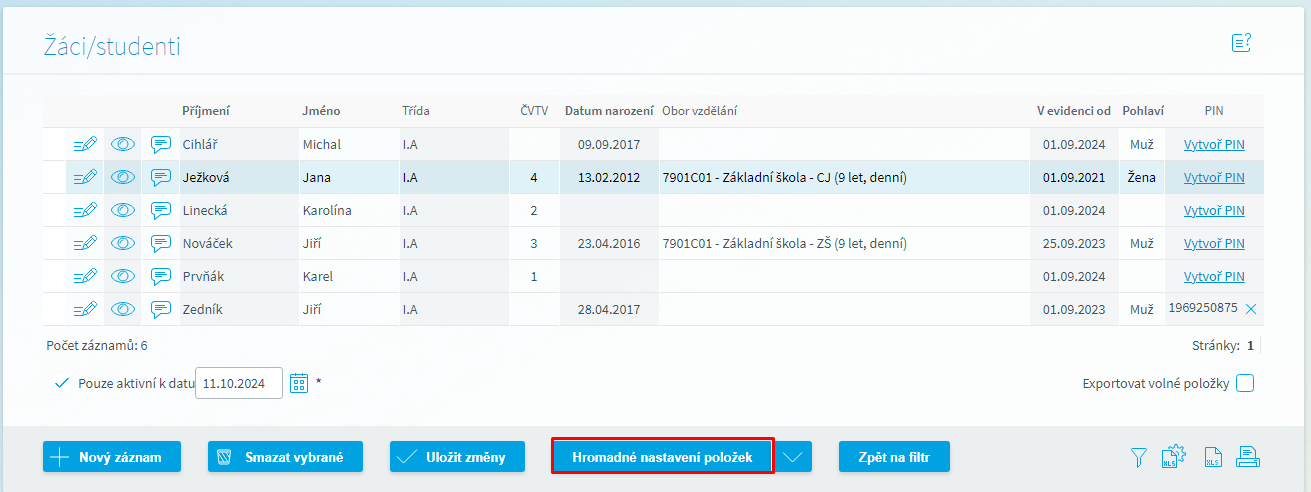Sort table by Příjmení column header
This screenshot has width=1311, height=492.
coord(206,111)
